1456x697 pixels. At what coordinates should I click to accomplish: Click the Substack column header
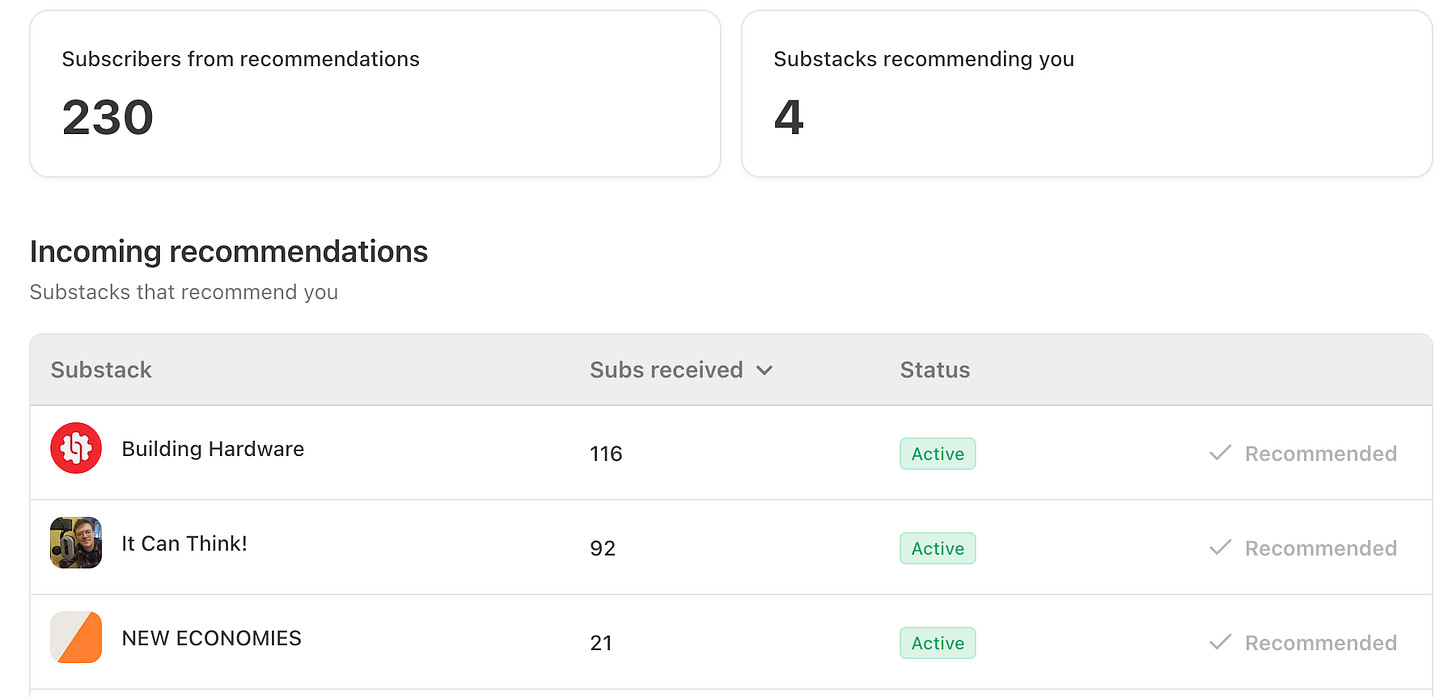101,370
